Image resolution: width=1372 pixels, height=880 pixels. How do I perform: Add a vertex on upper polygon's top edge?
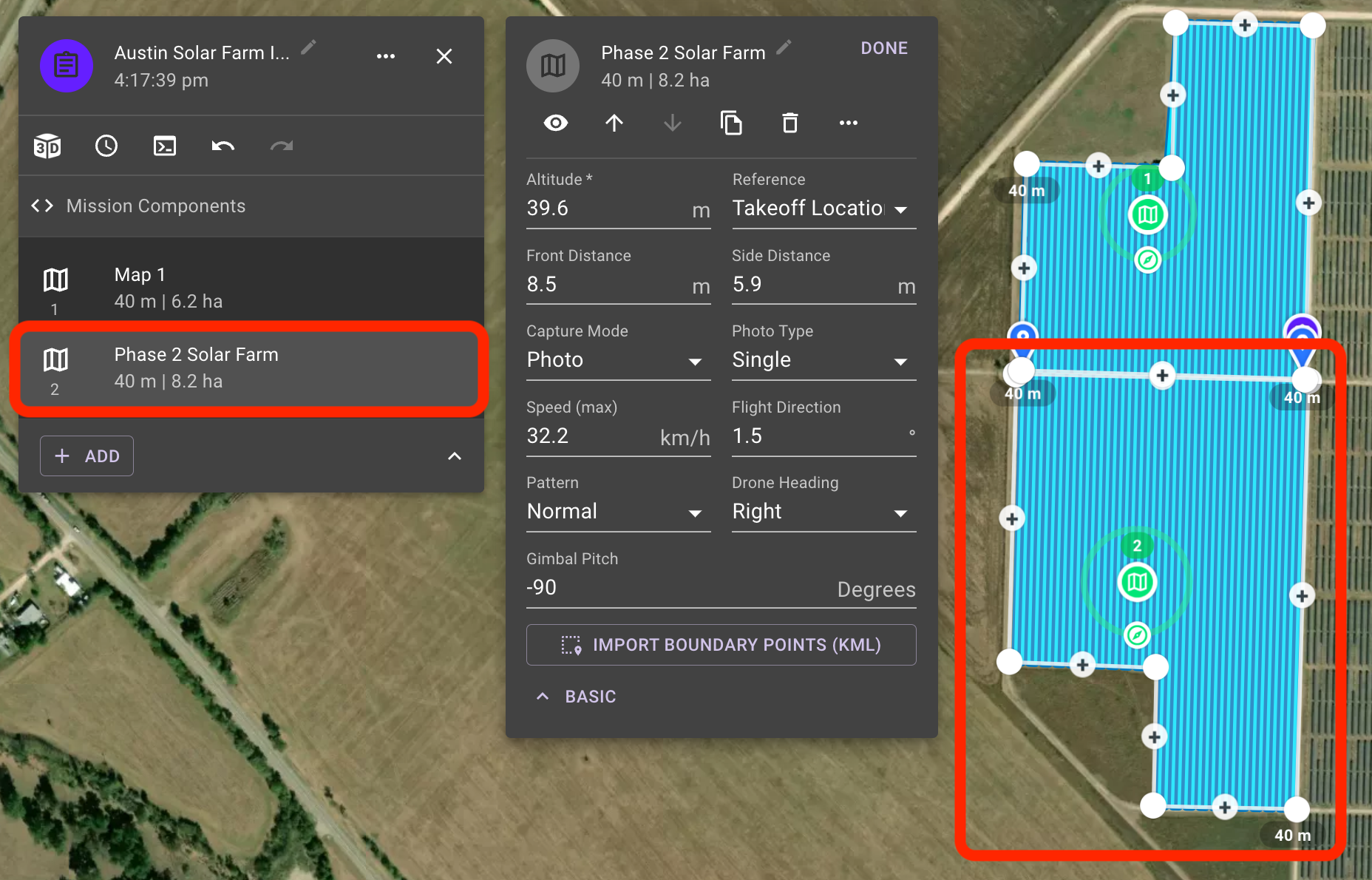[1245, 24]
